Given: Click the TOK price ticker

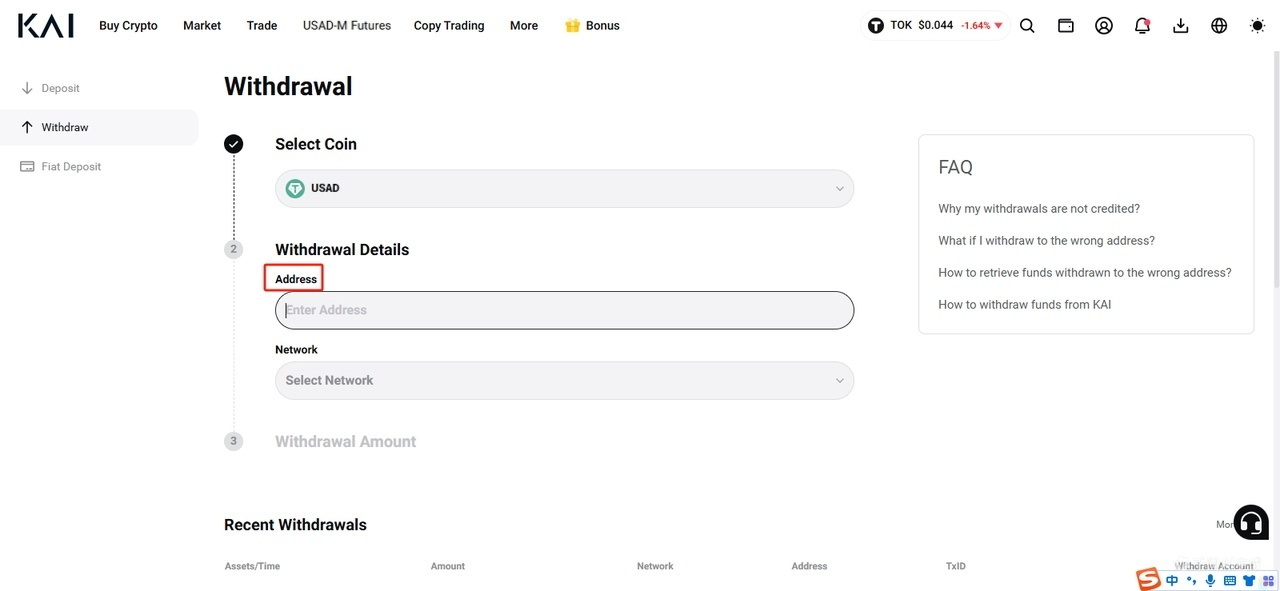Looking at the screenshot, I should coord(934,26).
